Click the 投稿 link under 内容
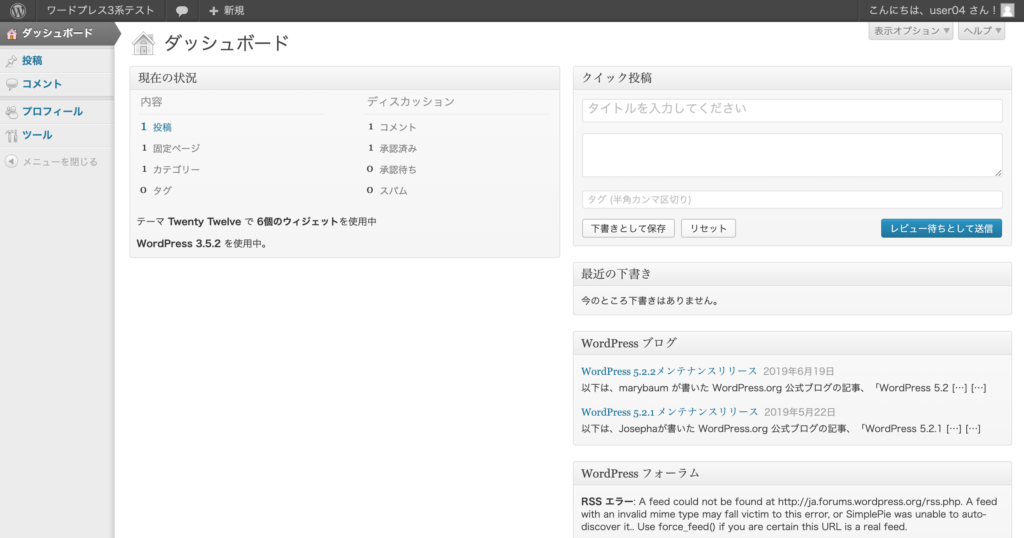This screenshot has height=538, width=1024. click(162, 127)
